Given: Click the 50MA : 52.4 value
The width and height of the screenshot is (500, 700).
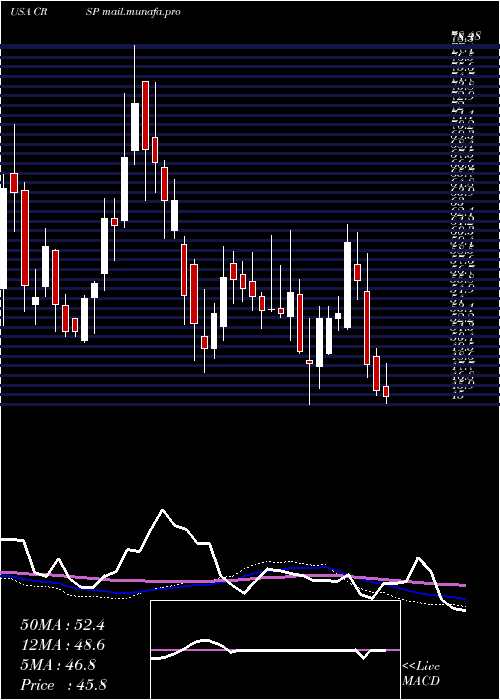Looking at the screenshot, I should pyautogui.click(x=62, y=625).
